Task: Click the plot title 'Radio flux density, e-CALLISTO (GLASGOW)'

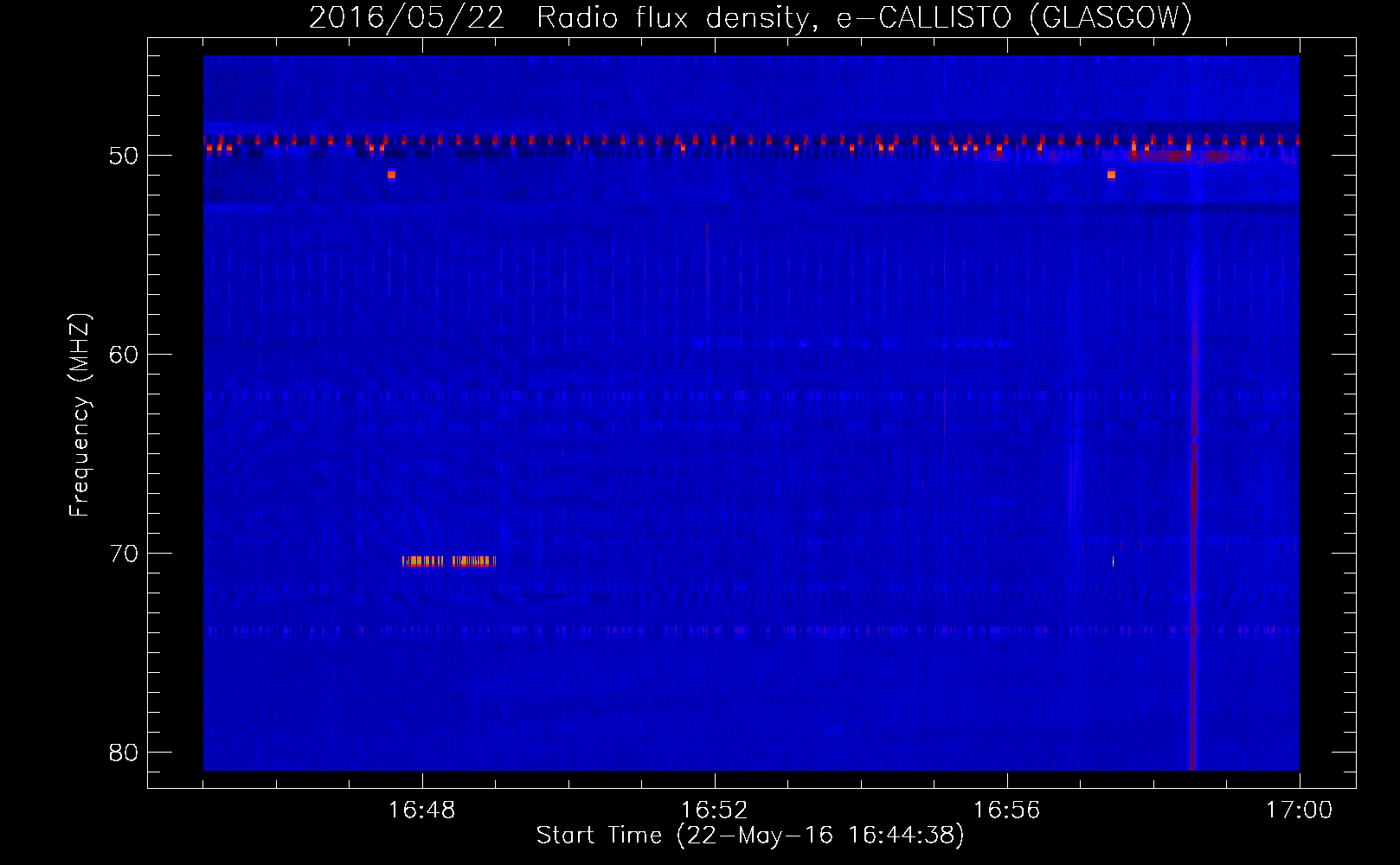Action: pos(864,17)
